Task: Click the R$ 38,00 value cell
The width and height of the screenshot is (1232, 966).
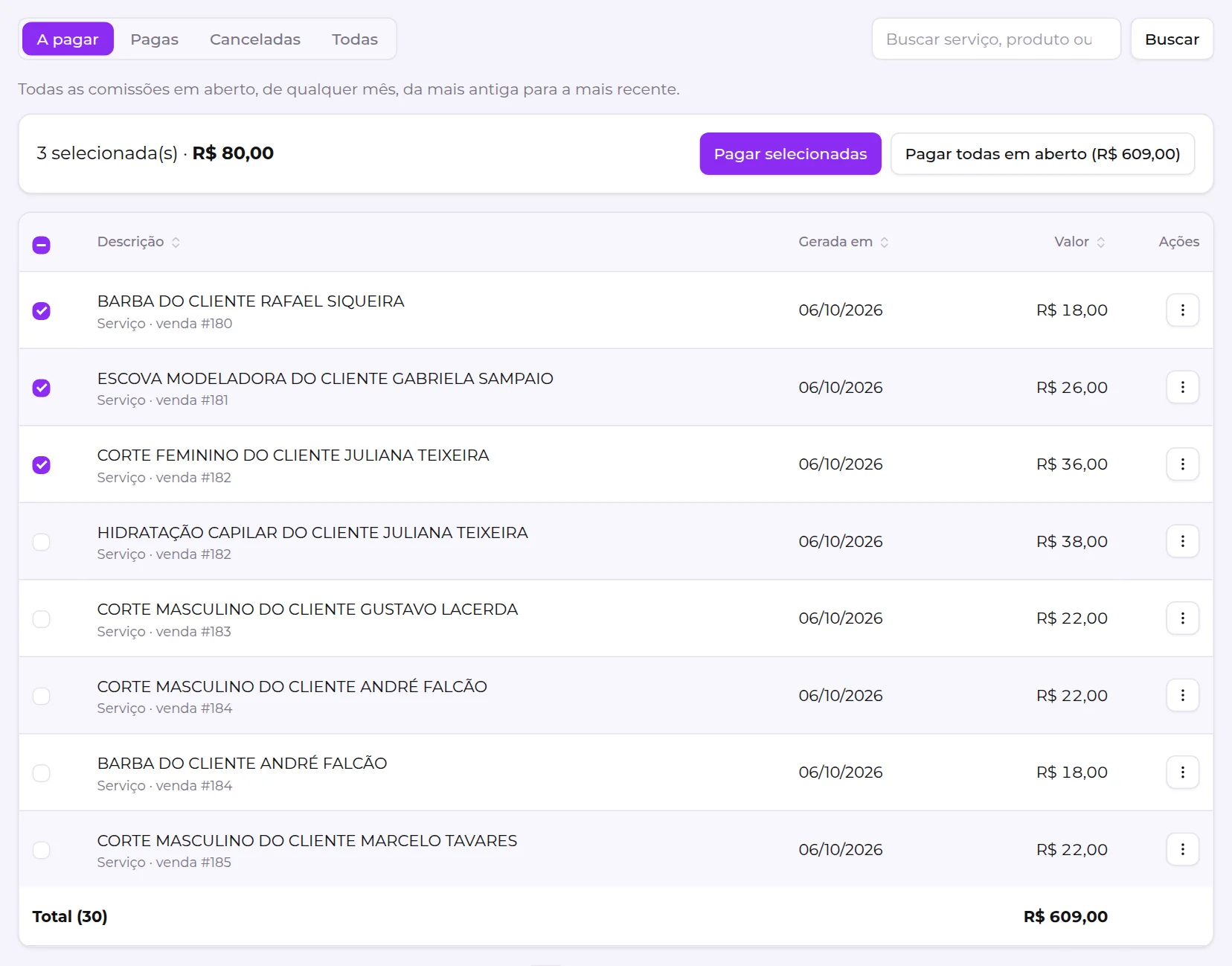Action: coord(1072,541)
